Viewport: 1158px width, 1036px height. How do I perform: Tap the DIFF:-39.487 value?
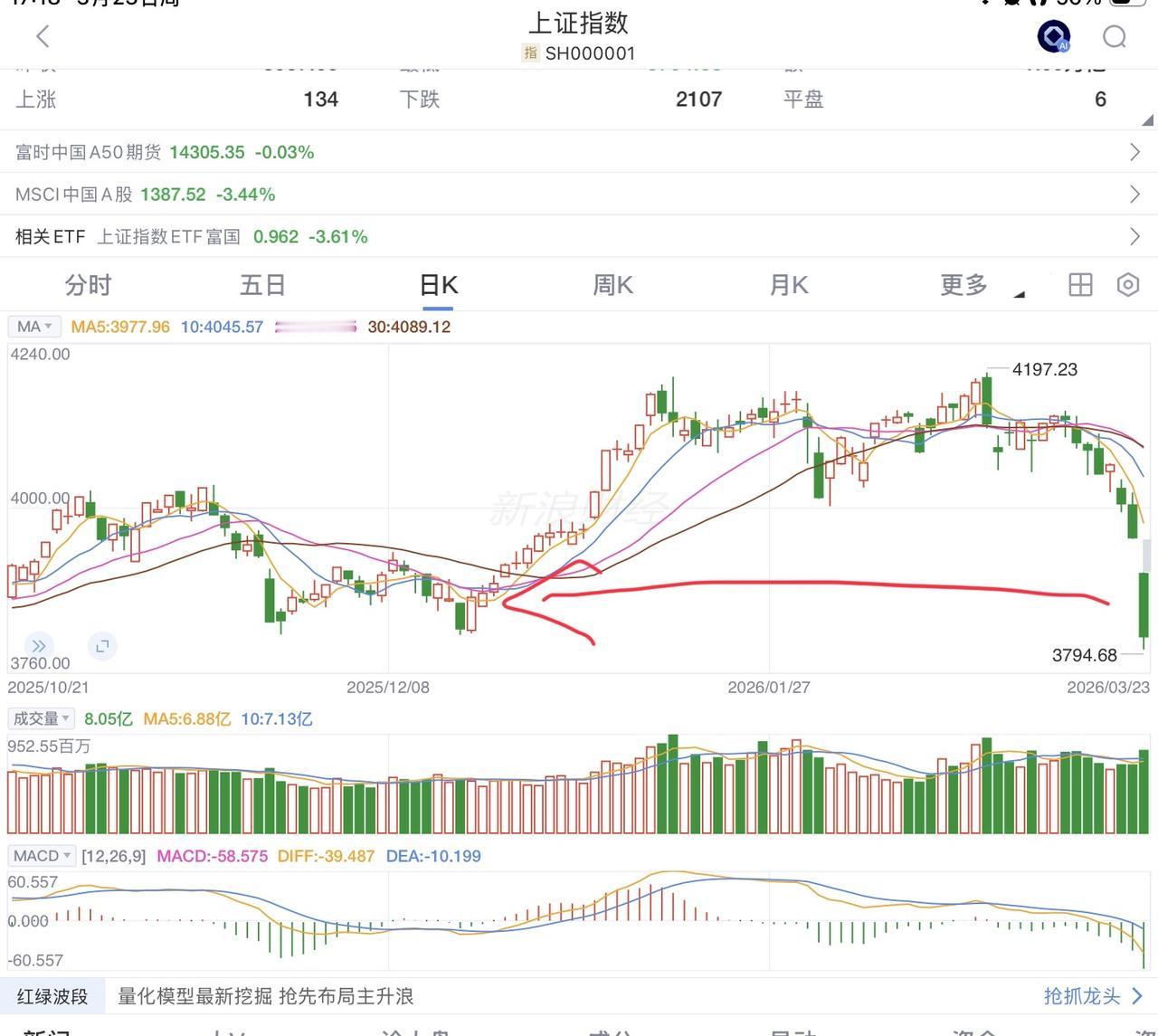(x=326, y=856)
